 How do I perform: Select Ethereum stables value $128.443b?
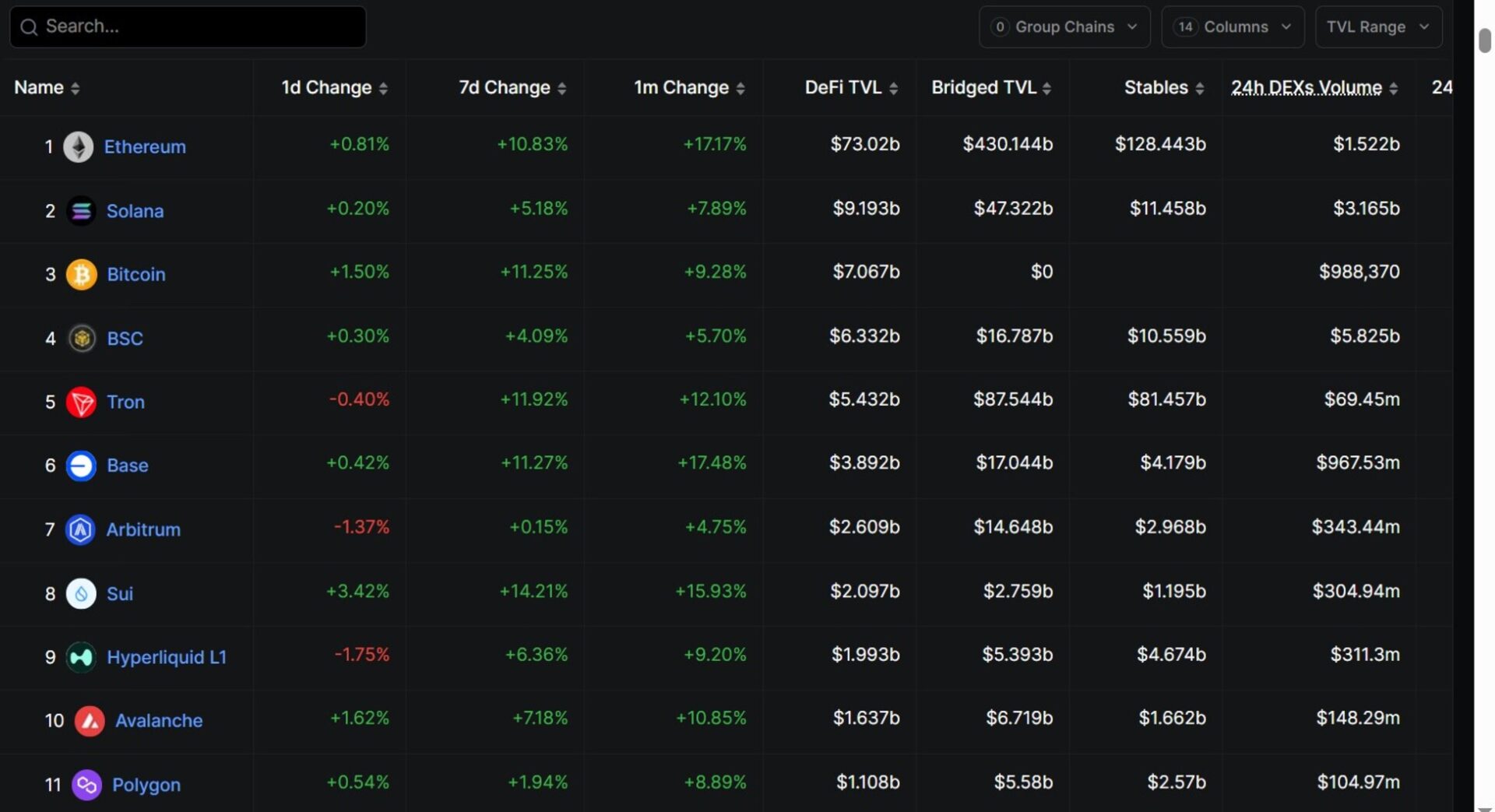(1160, 144)
